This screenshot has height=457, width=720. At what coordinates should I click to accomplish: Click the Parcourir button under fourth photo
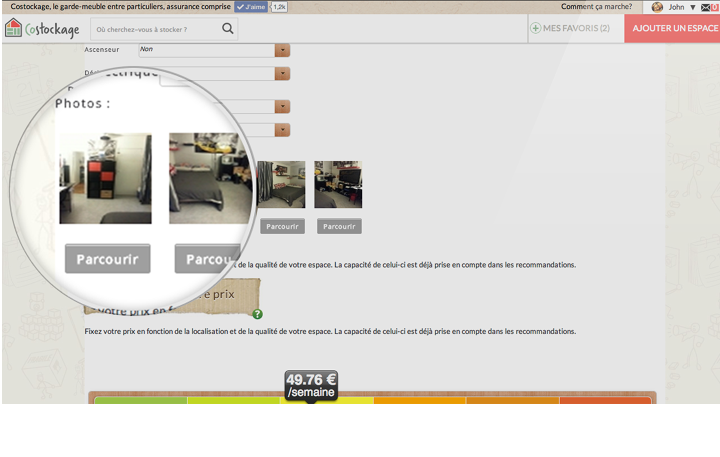coord(339,226)
